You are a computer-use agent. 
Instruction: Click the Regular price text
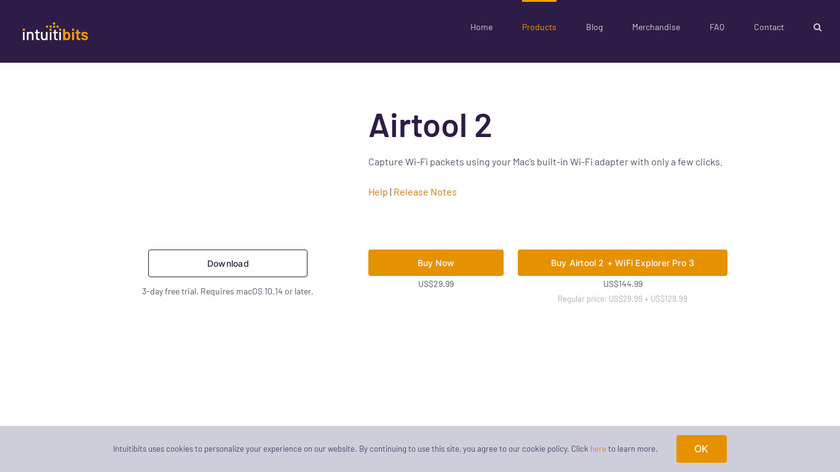[622, 299]
